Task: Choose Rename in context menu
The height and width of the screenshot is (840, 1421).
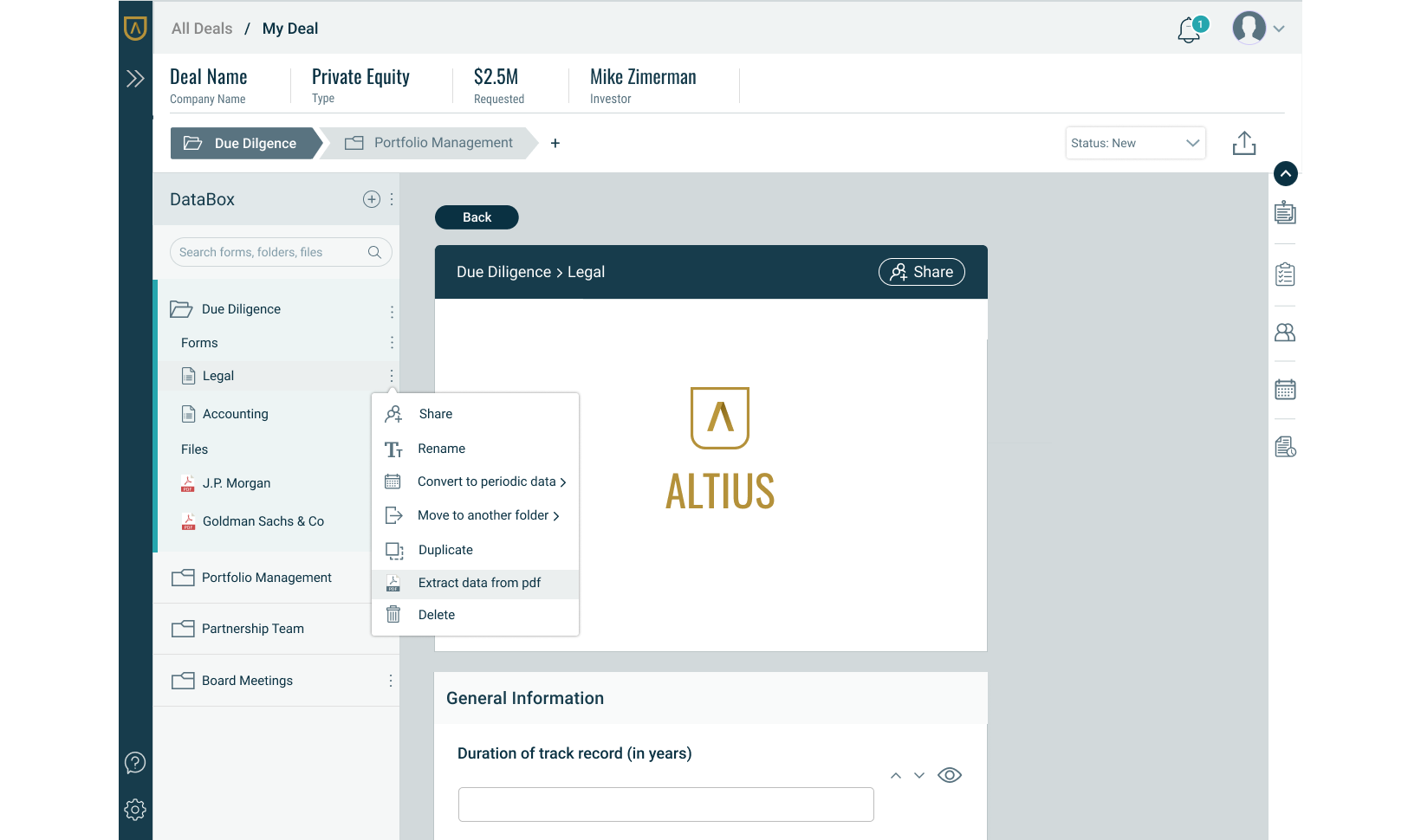Action: (475, 449)
